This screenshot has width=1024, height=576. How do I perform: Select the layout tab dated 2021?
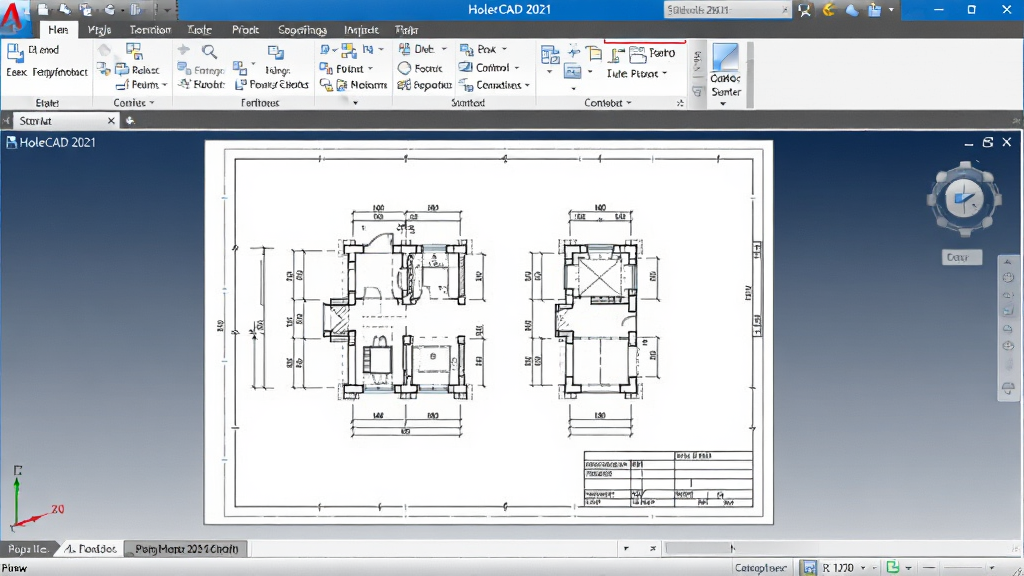coord(187,549)
